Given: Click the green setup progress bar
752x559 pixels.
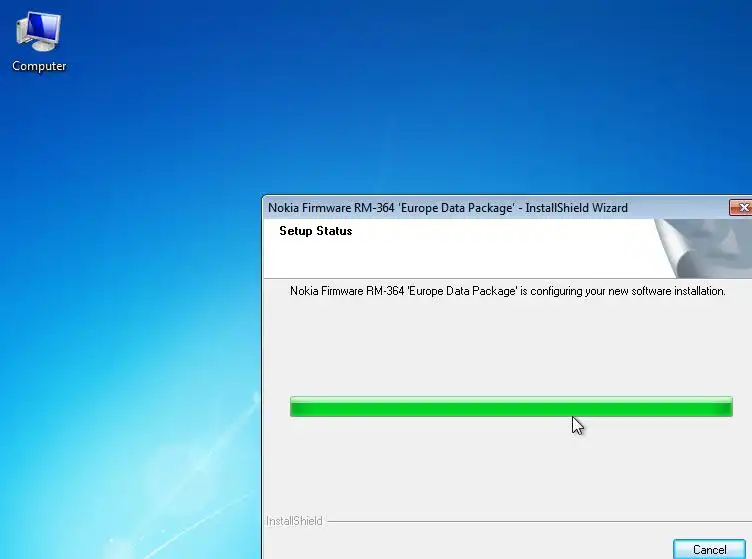Looking at the screenshot, I should tap(511, 407).
